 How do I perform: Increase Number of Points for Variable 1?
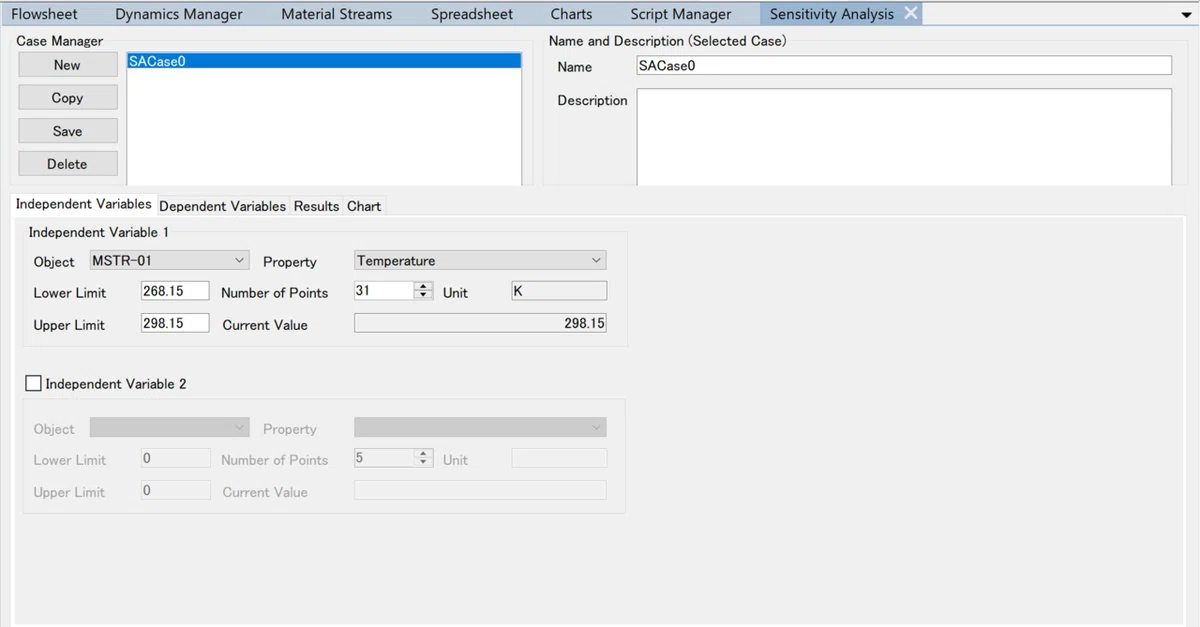(424, 287)
